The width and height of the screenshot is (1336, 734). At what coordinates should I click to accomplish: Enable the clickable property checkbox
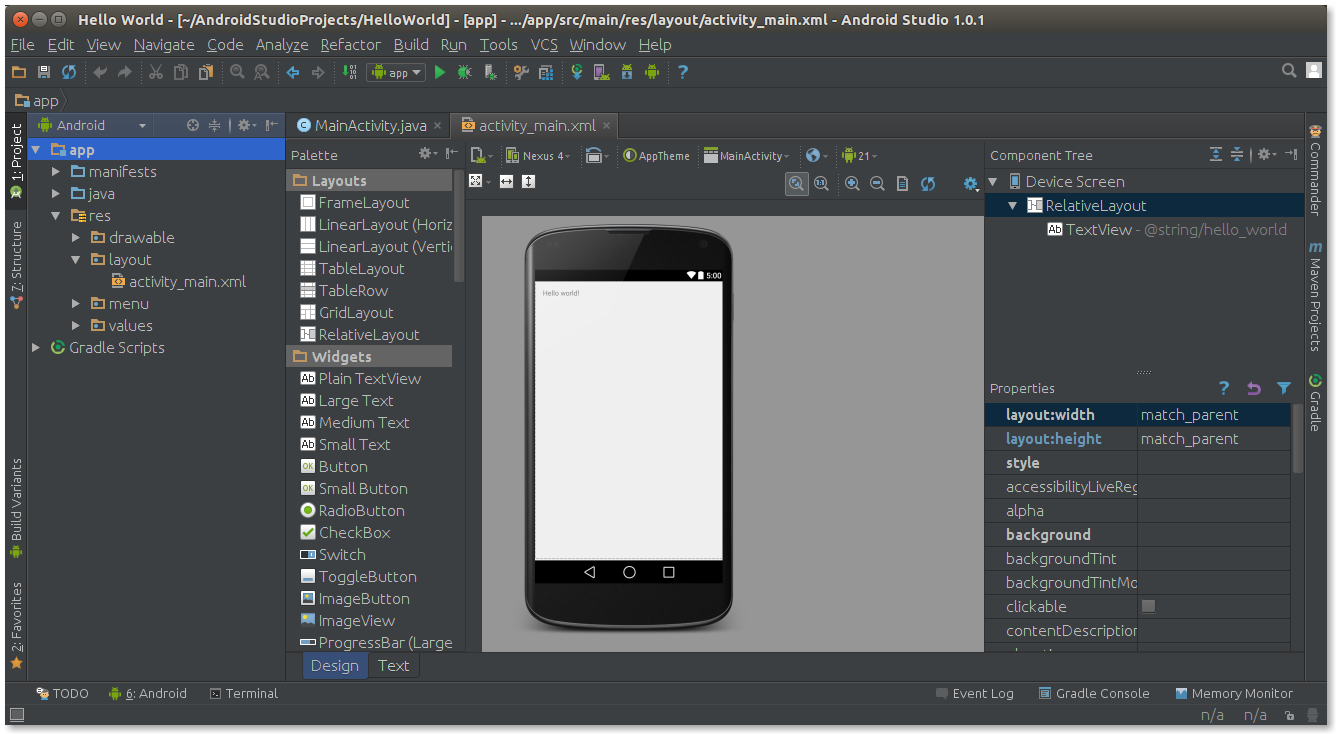coord(1148,605)
